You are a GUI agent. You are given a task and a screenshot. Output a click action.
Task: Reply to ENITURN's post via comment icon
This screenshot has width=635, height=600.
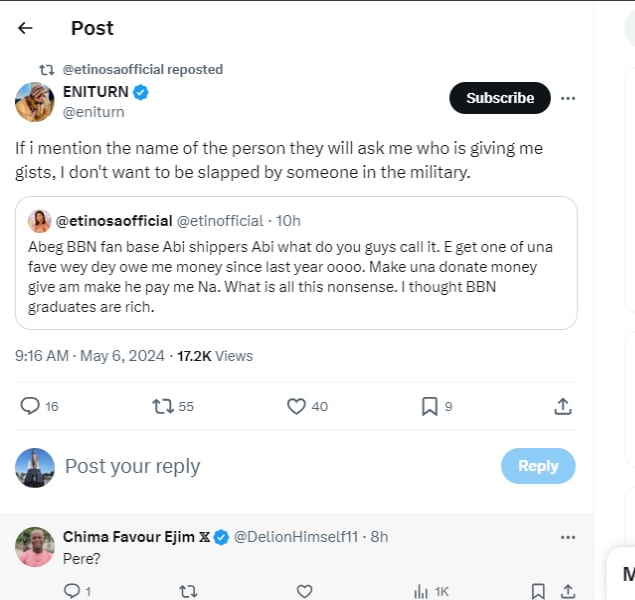point(30,406)
